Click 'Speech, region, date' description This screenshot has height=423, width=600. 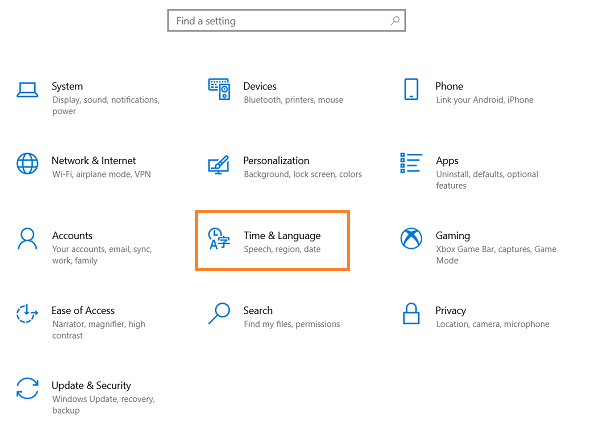(282, 249)
